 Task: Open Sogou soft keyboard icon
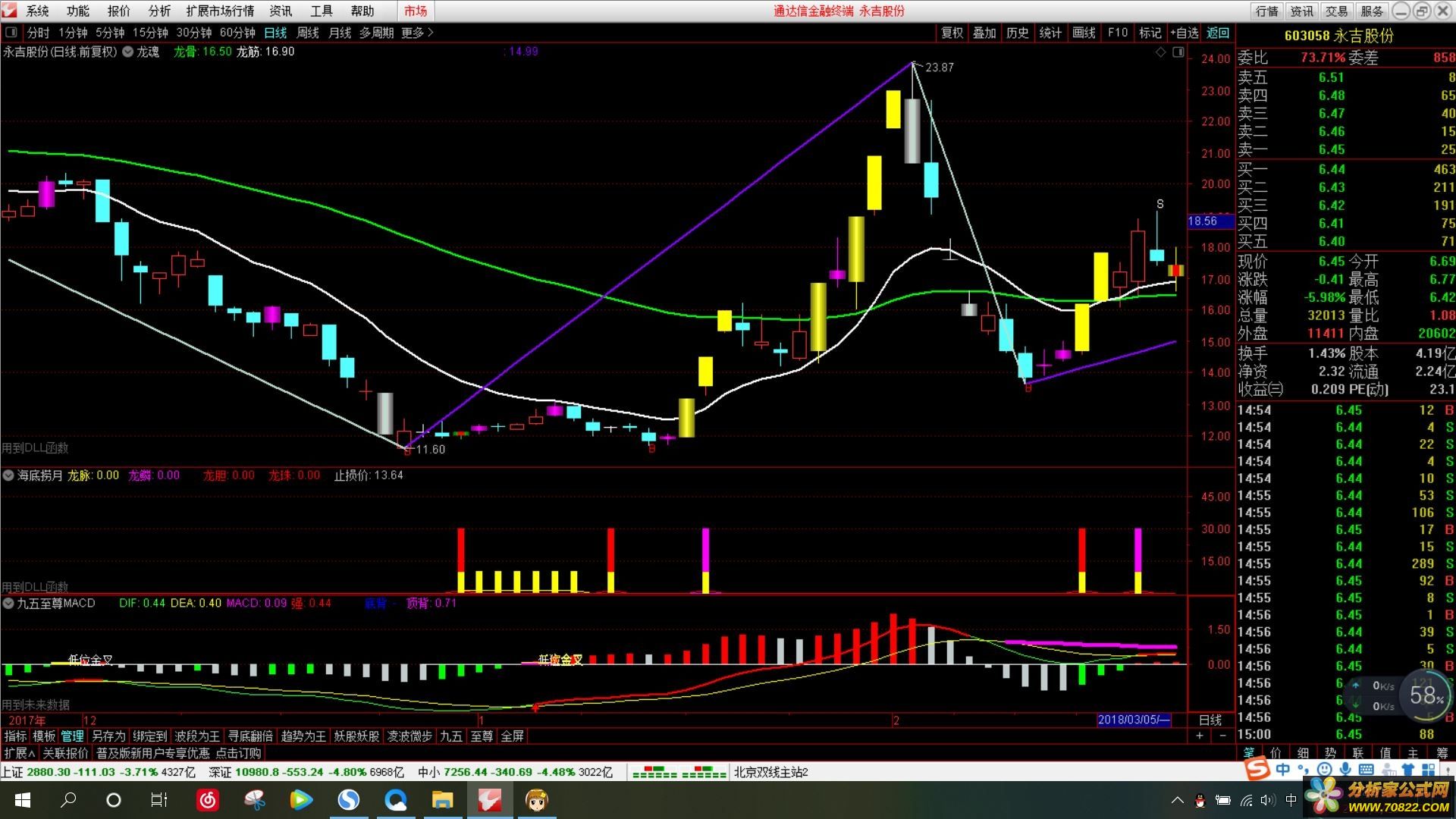click(1367, 770)
